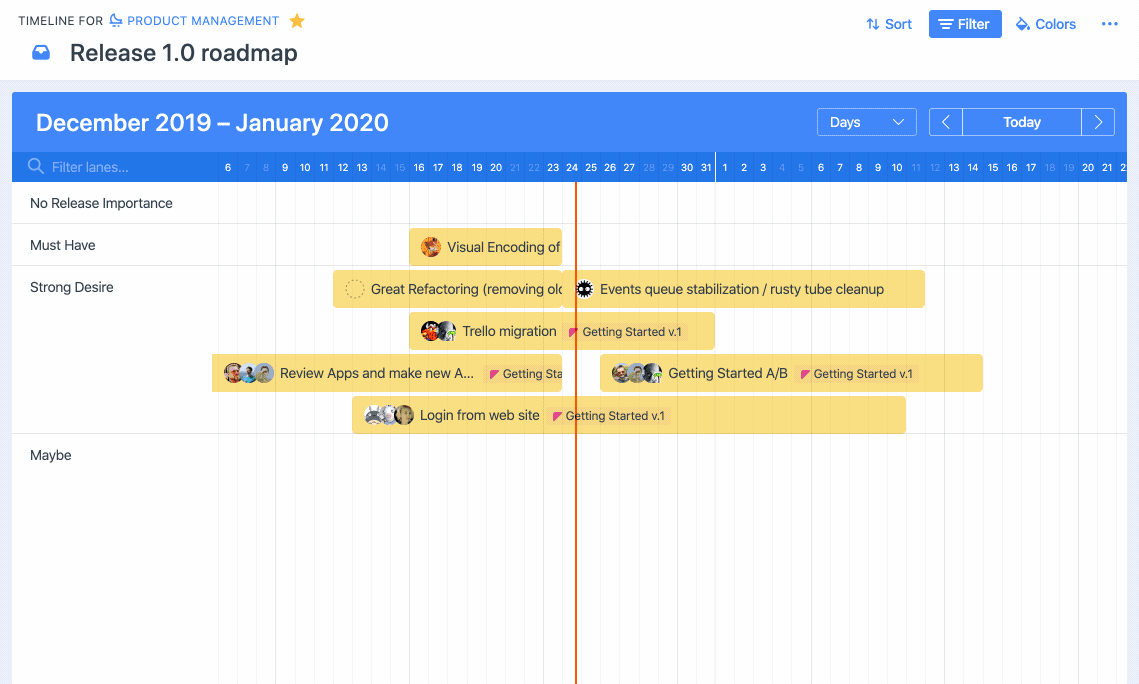Screen dimensions: 1139x684
Task: Click the avatar on Visual Encoding card
Action: coord(430,246)
